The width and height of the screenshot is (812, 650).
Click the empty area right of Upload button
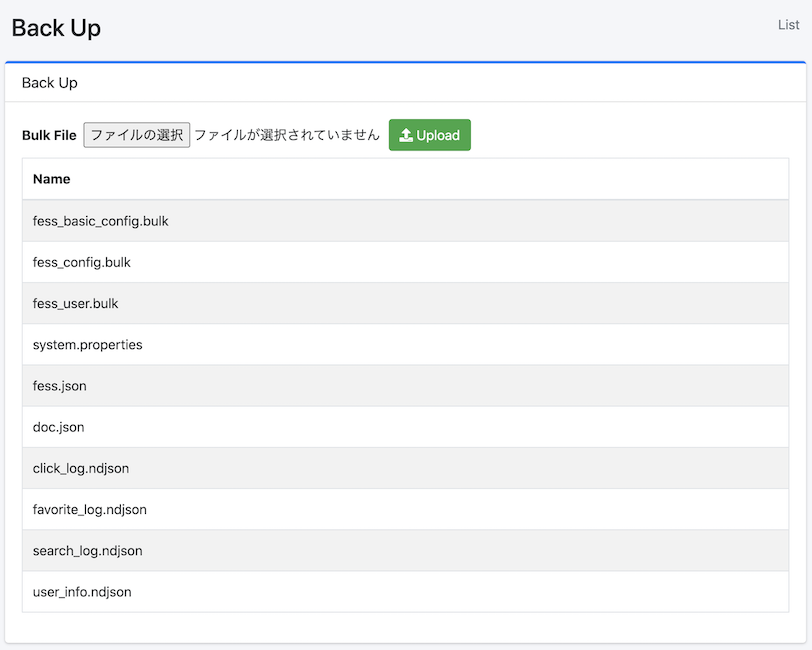point(630,135)
